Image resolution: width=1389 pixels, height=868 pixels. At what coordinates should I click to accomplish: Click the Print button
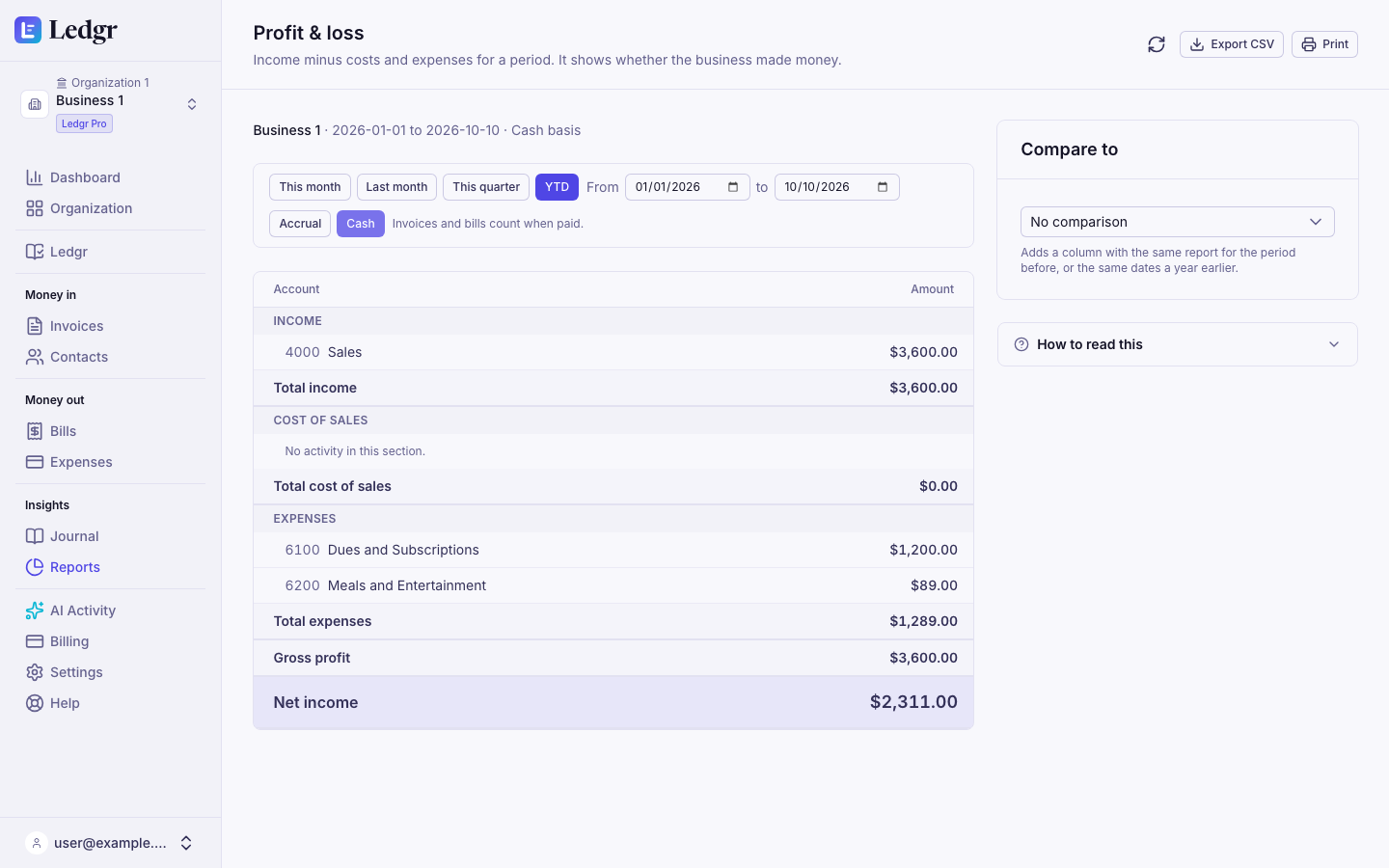click(x=1324, y=44)
